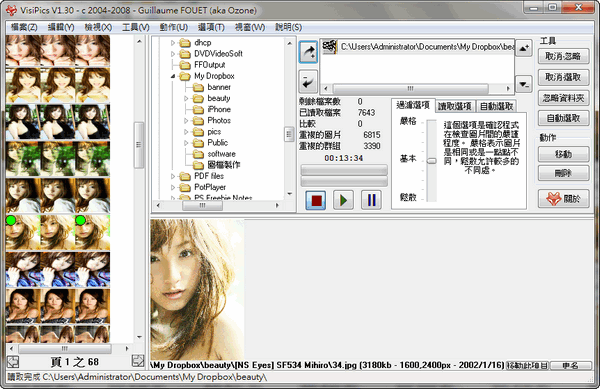Click the first thumbnail in the top row
Viewport: 600px width, 389px height.
[23, 50]
